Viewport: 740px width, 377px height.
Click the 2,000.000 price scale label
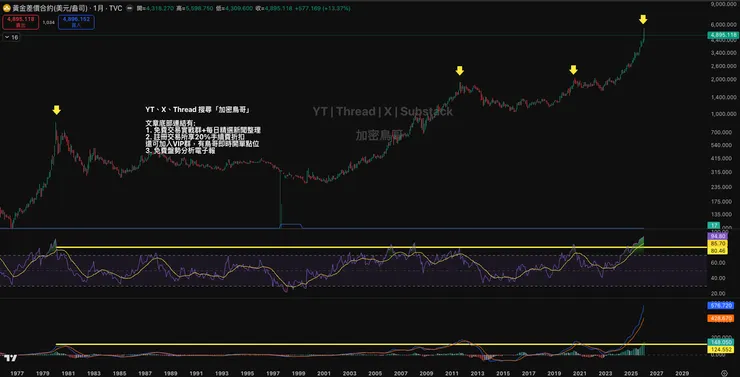(724, 79)
